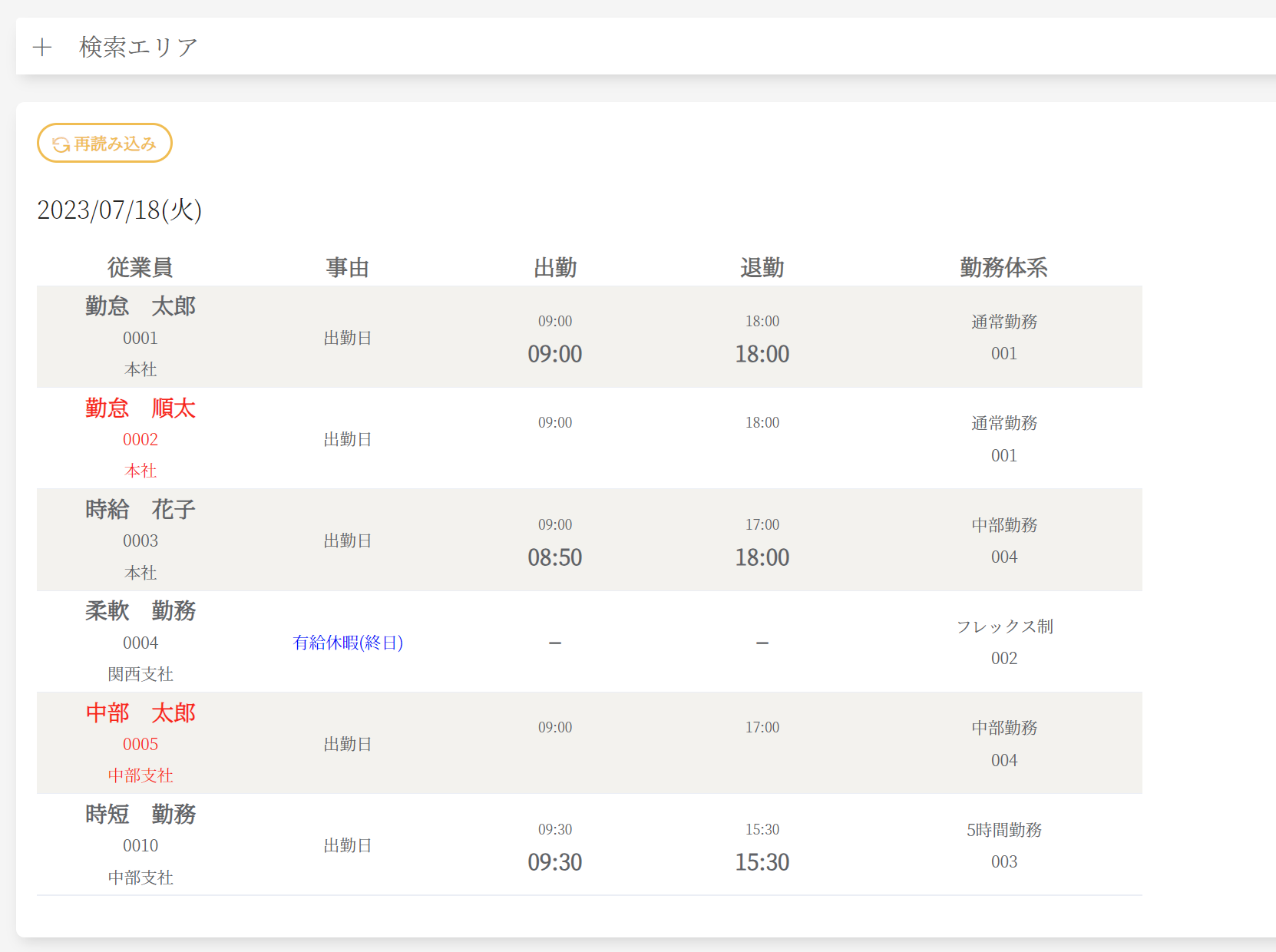Click the 5時間勤務 work system cell
Image resolution: width=1276 pixels, height=952 pixels.
tap(1004, 830)
